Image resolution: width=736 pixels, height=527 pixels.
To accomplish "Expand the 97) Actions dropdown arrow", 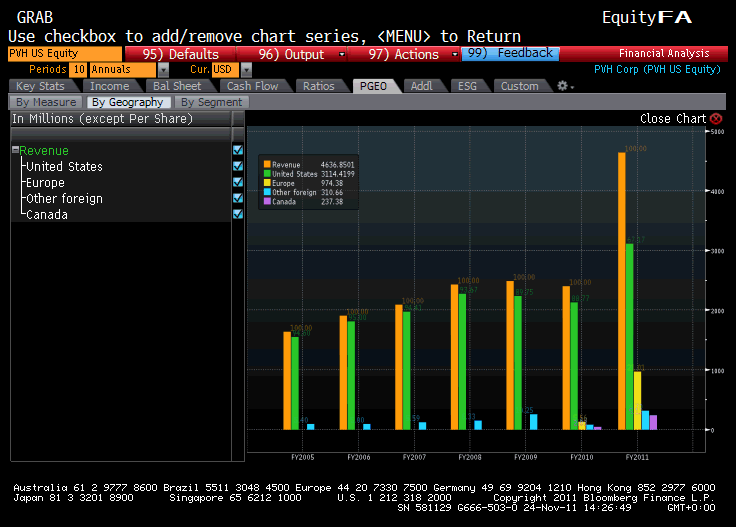I will pos(455,54).
